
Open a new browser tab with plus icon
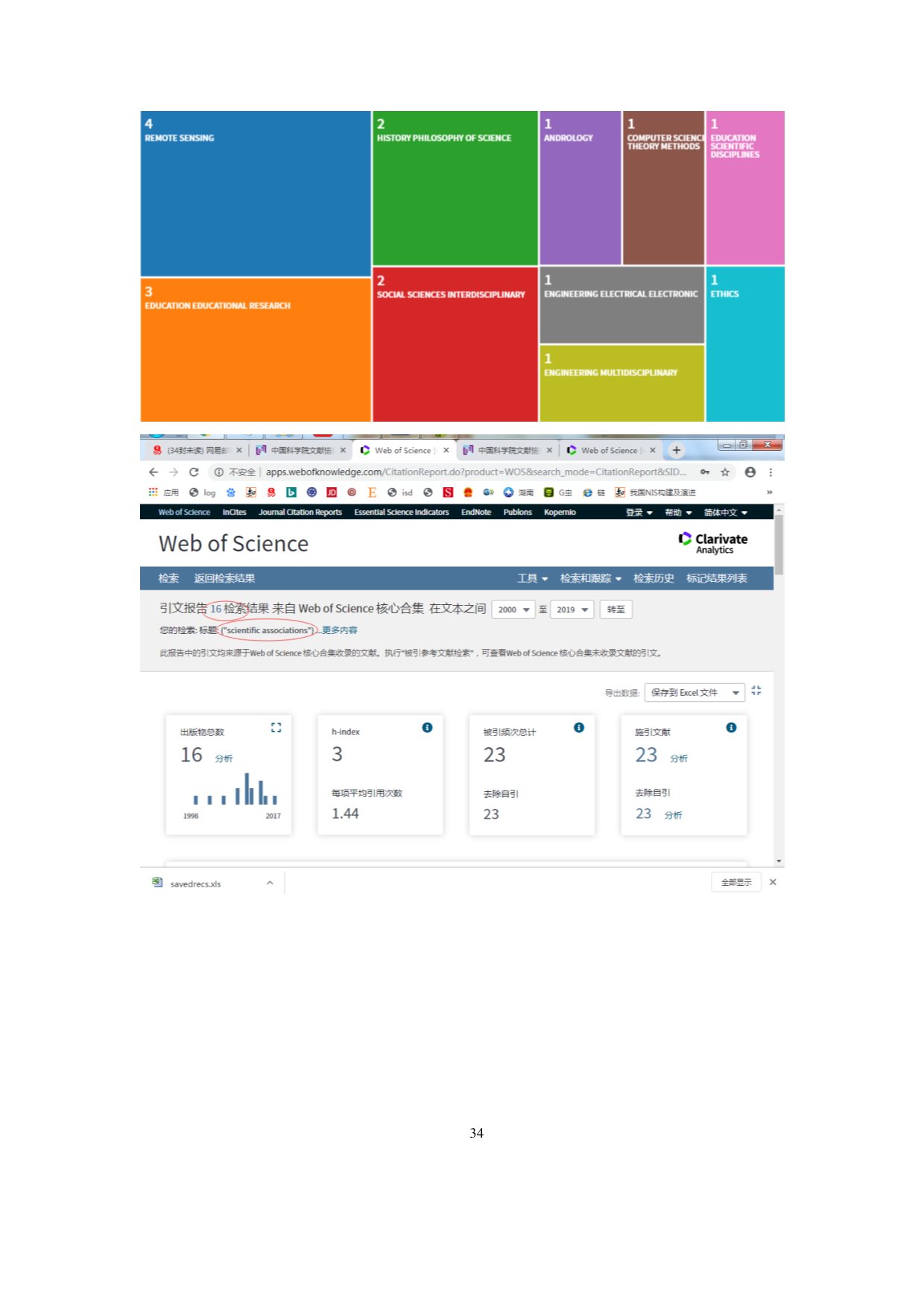click(677, 450)
